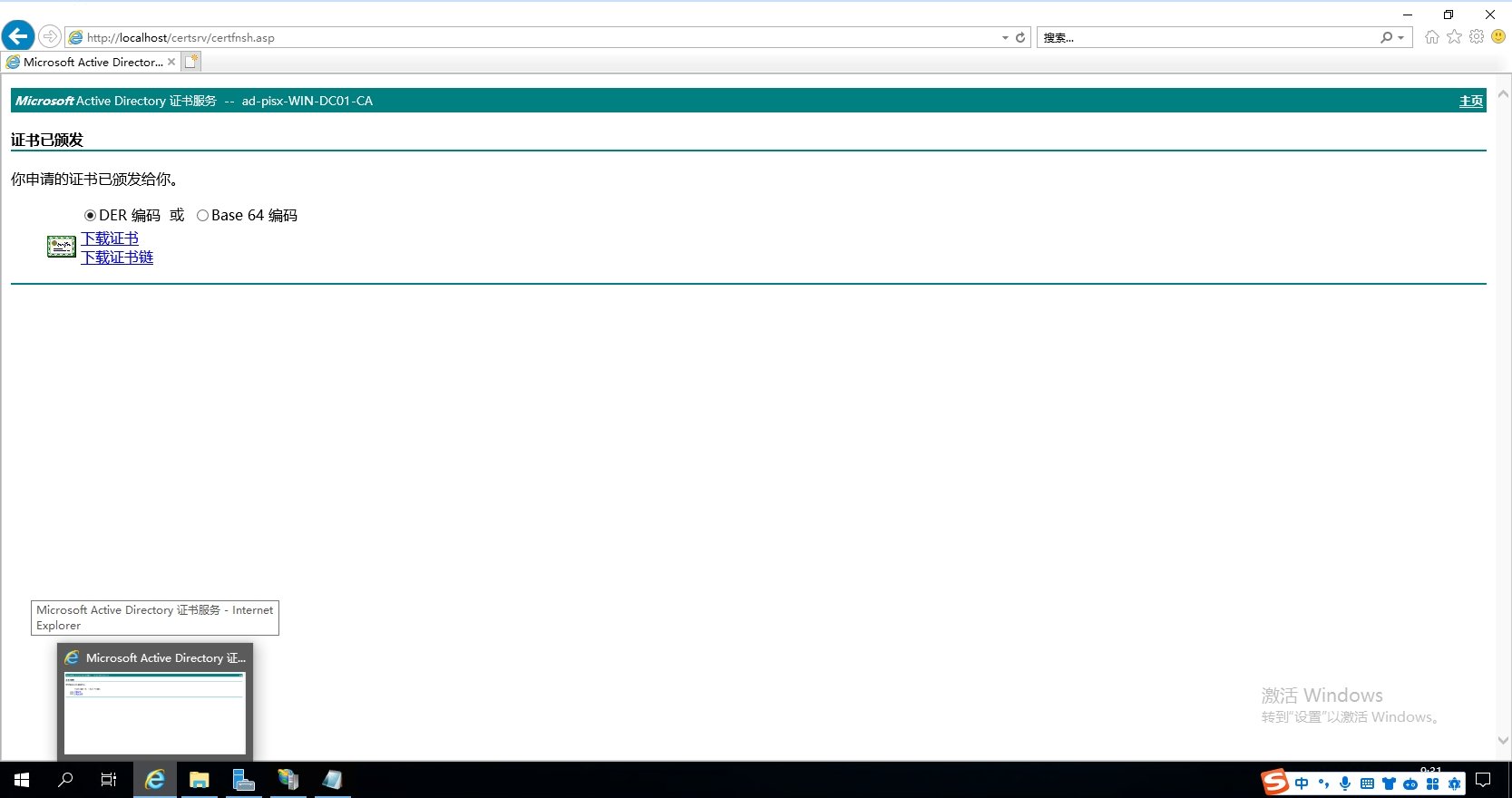Expand the search provider dropdown arrow

(1401, 38)
